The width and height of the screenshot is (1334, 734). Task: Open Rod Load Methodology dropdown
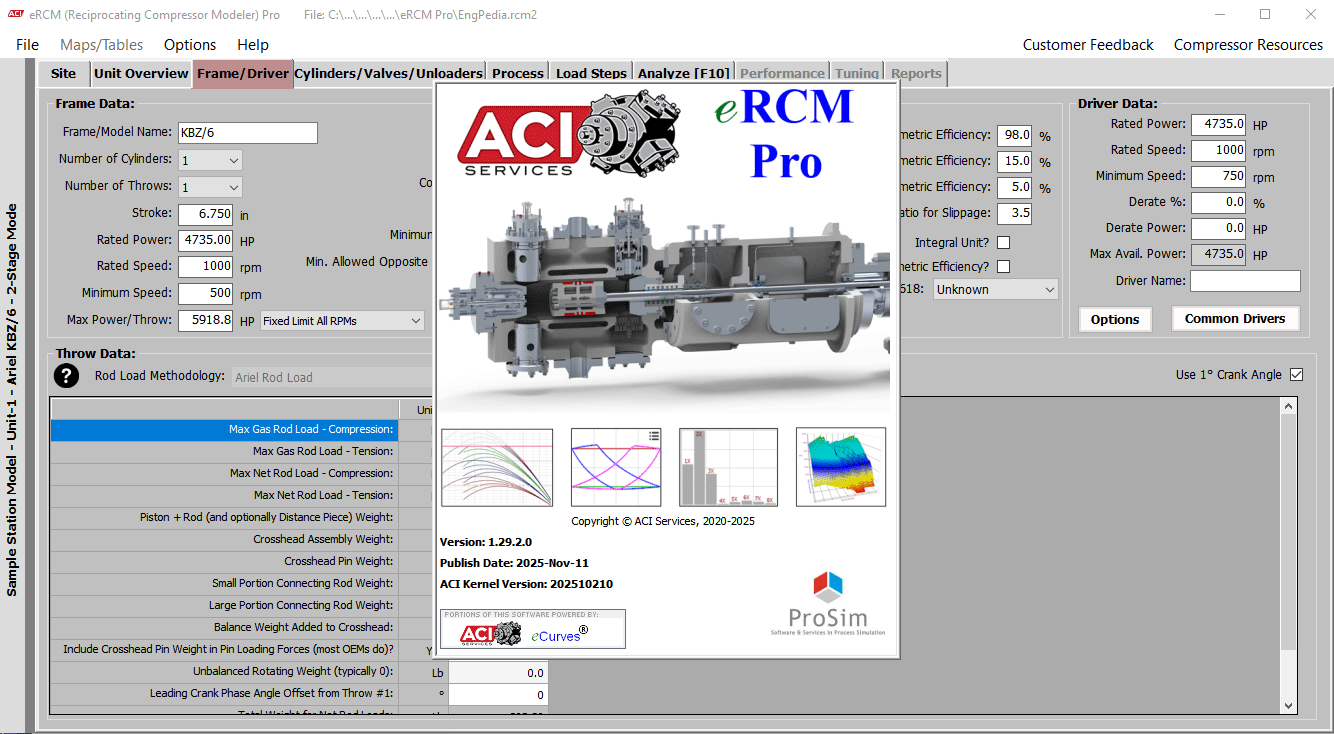pyautogui.click(x=333, y=377)
